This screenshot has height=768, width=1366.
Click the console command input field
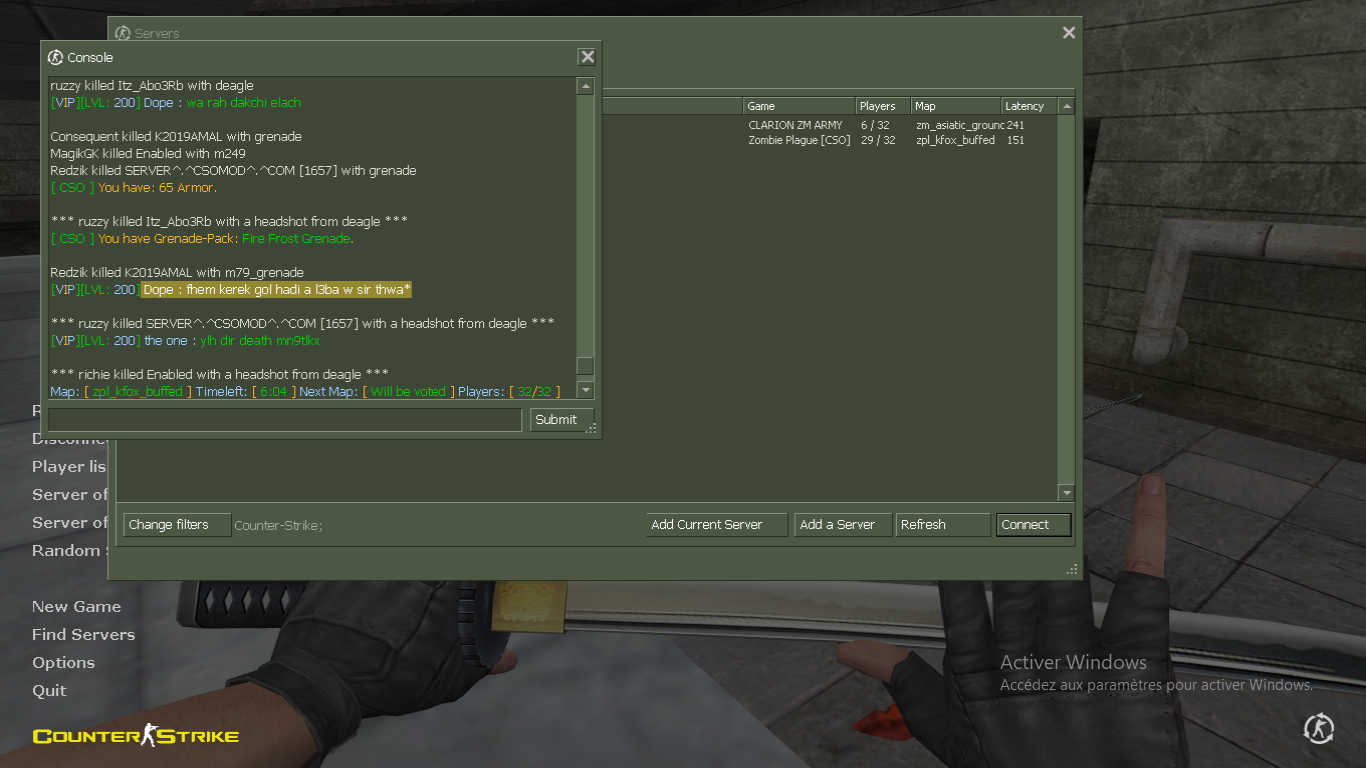pyautogui.click(x=285, y=420)
